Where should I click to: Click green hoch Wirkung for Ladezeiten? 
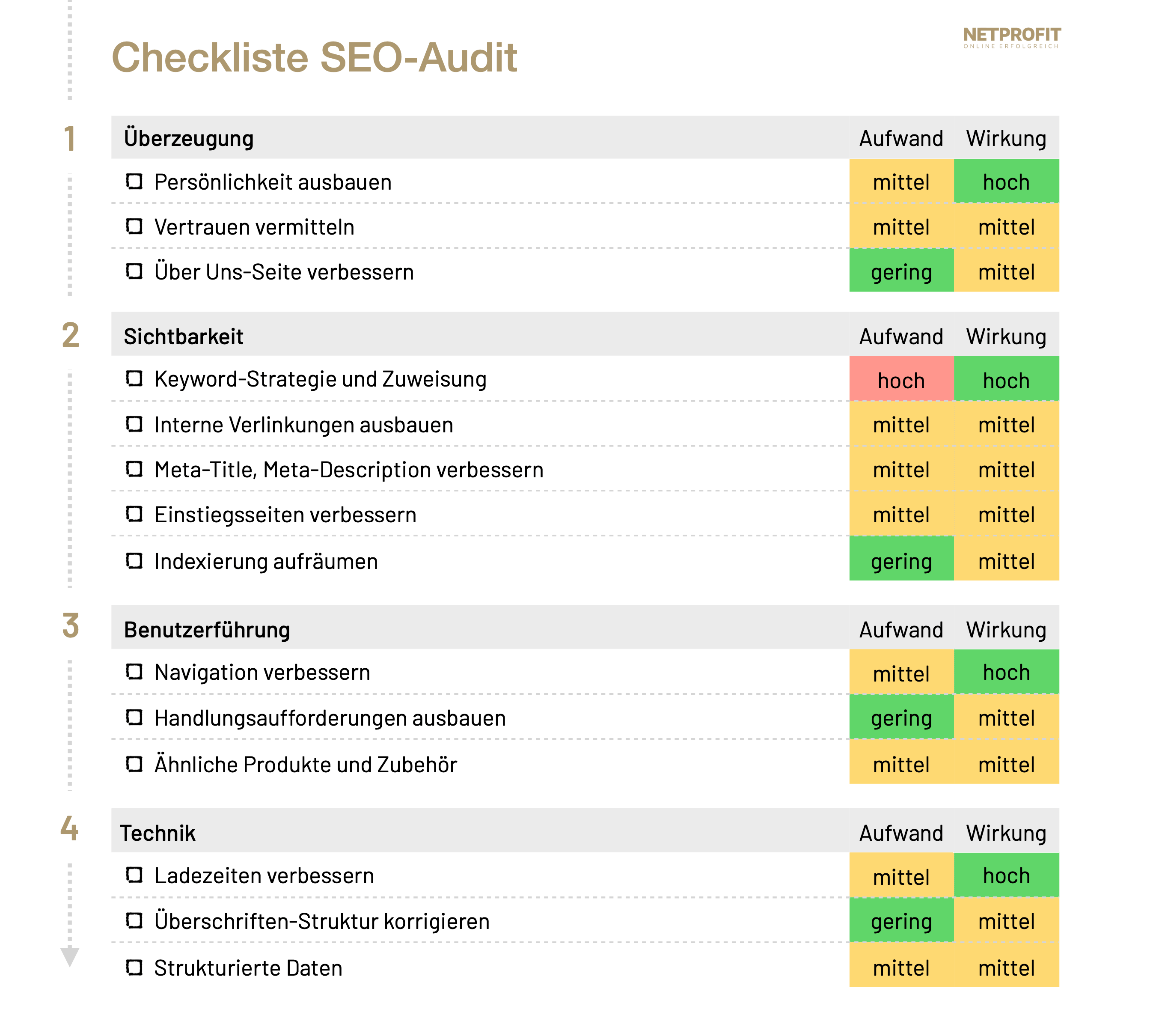1006,875
